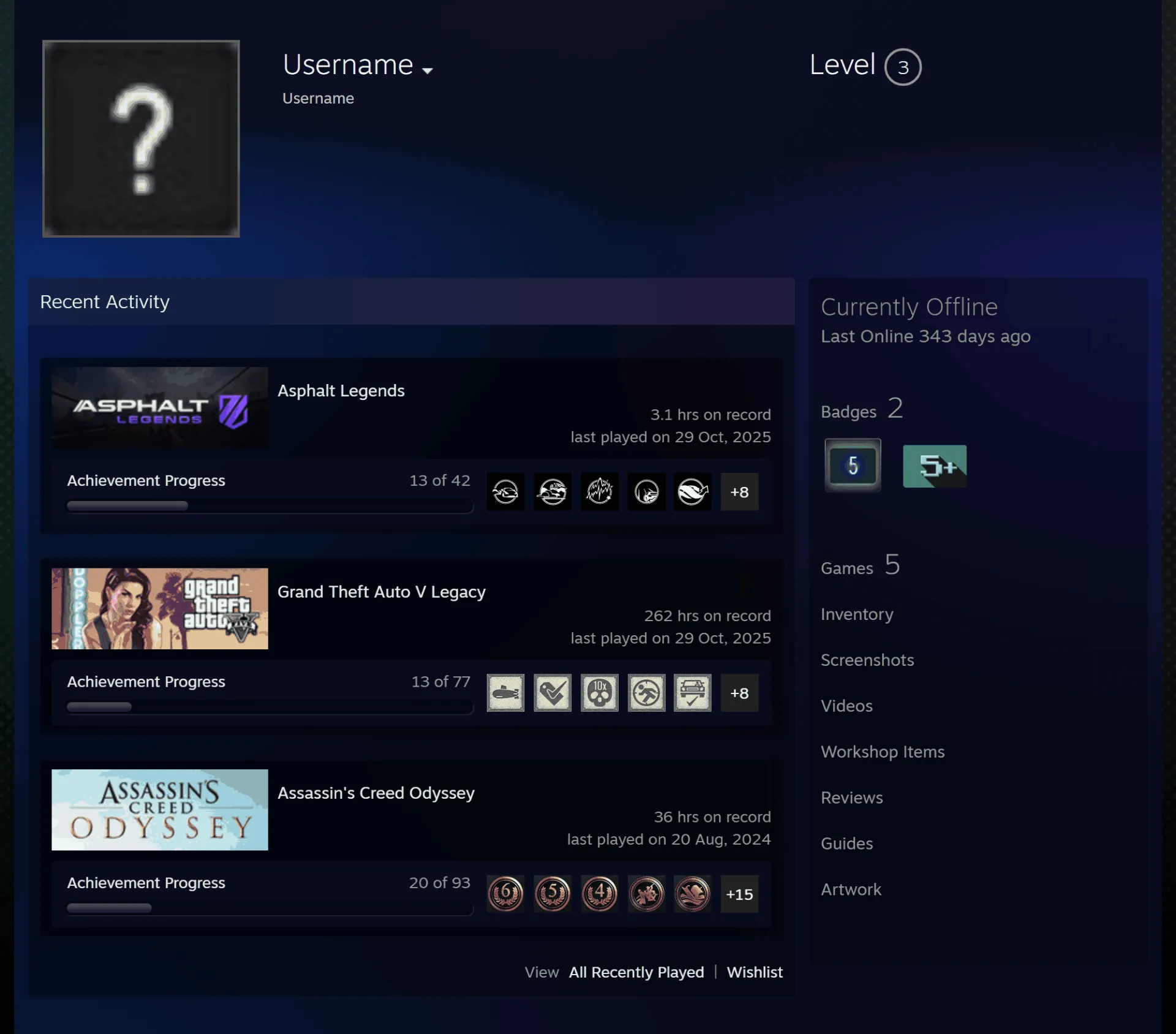Click fifth Asphalt Legends achievement icon
Image resolution: width=1176 pixels, height=1034 pixels.
point(693,491)
